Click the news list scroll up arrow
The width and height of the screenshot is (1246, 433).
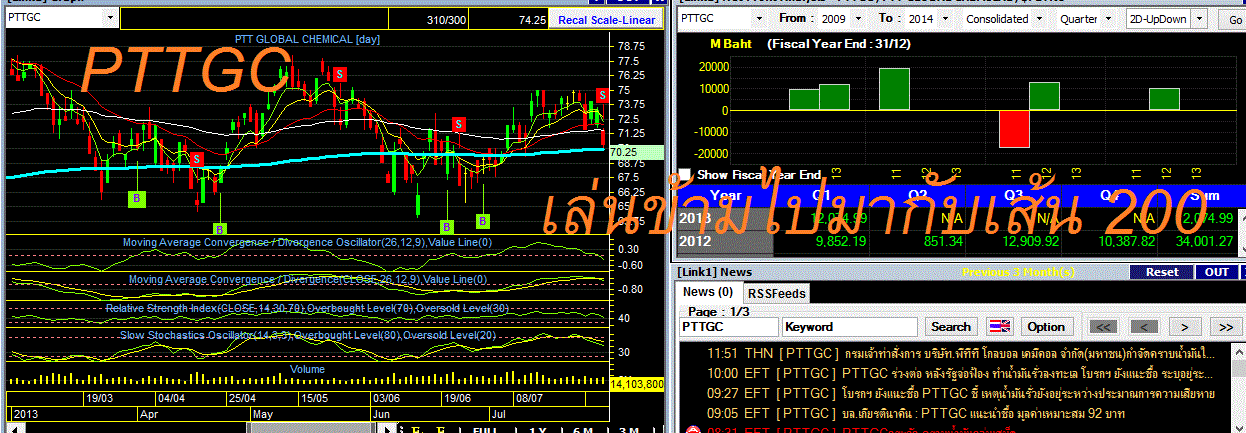1237,351
